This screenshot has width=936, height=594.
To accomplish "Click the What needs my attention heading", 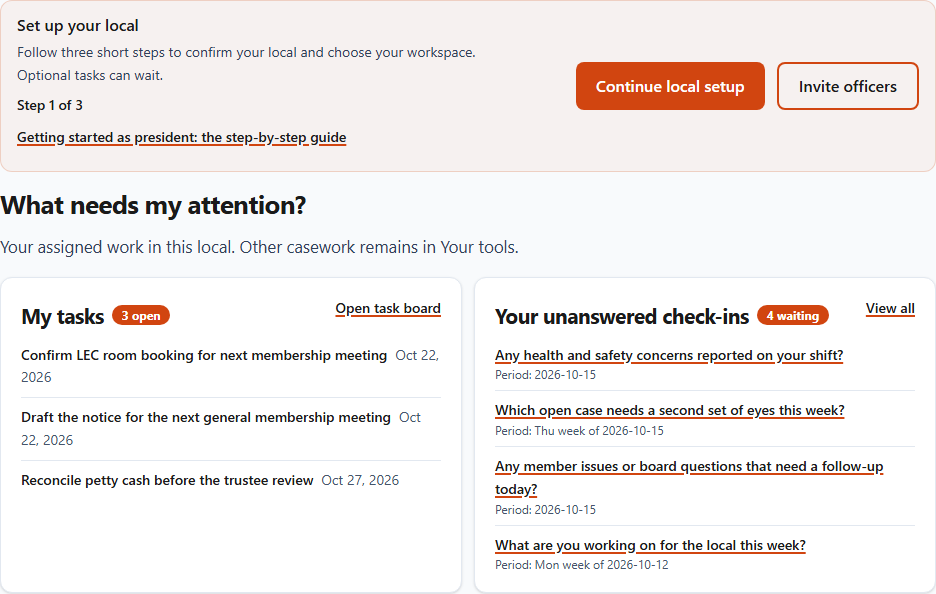I will point(153,205).
